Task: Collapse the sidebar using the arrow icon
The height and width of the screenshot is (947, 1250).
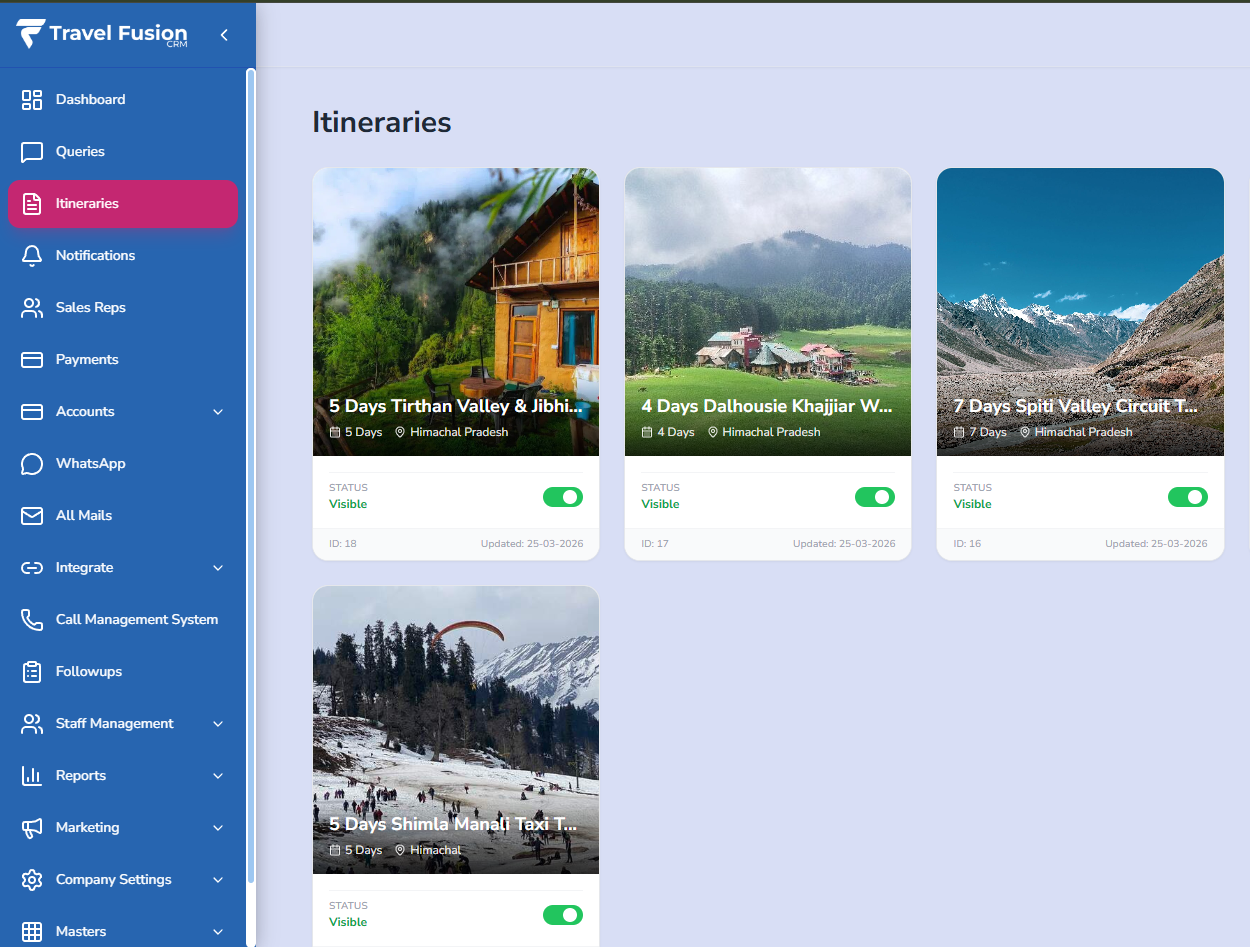Action: tap(224, 35)
